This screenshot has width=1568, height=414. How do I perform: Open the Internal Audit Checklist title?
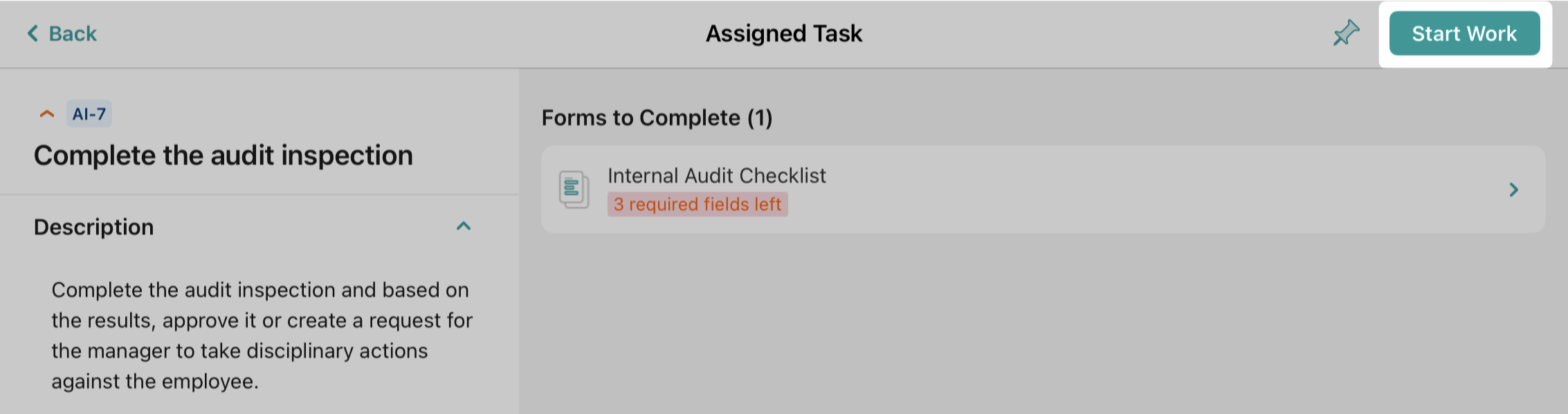click(717, 176)
